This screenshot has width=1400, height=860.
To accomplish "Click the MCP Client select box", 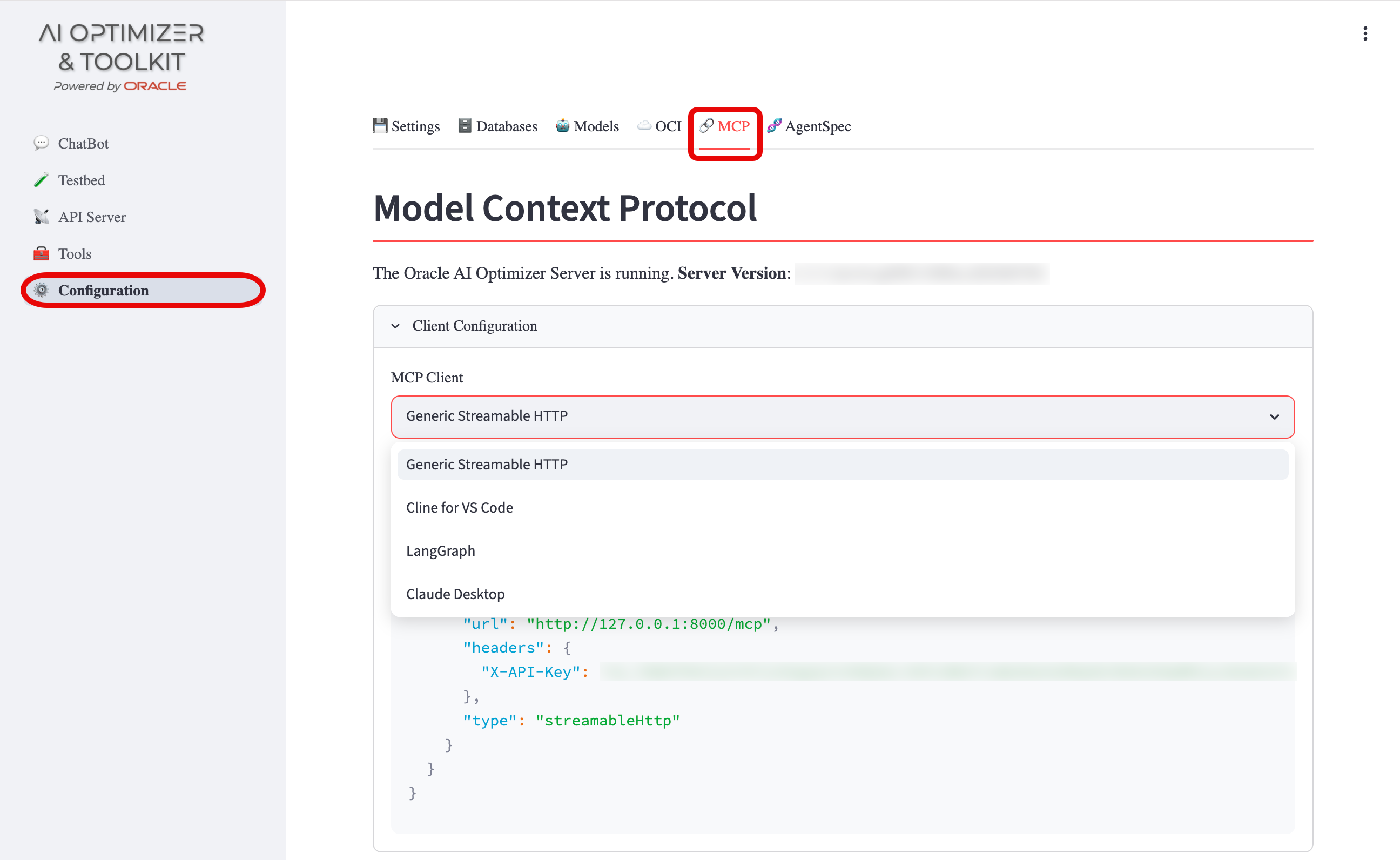I will pyautogui.click(x=843, y=416).
